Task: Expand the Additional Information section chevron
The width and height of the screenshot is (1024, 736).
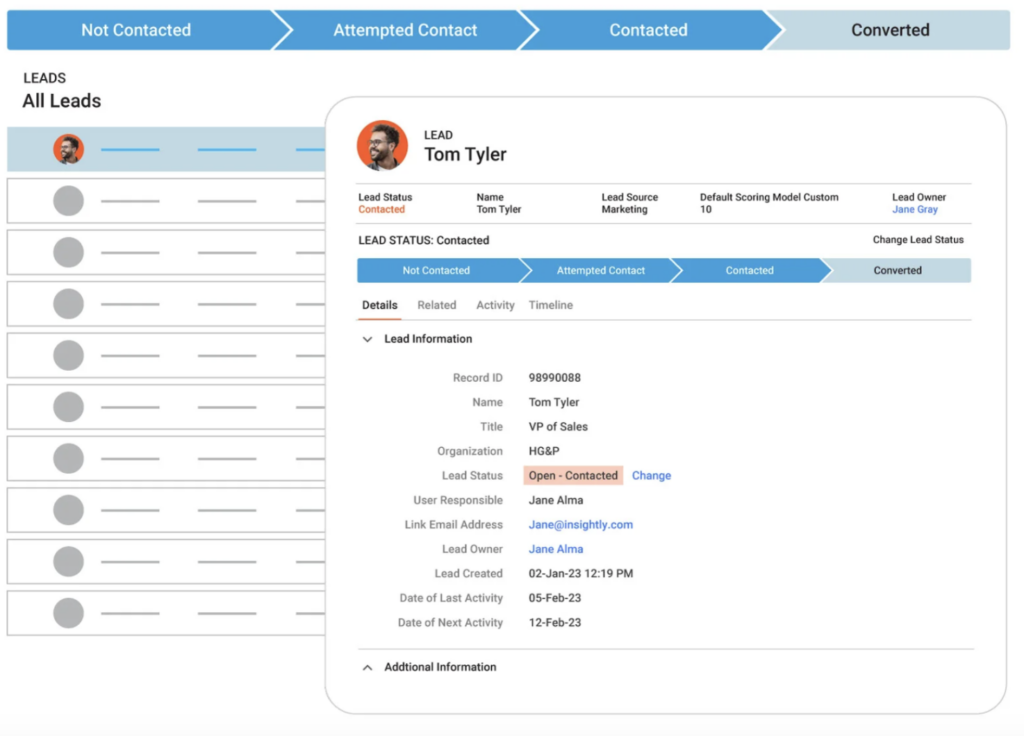Action: 367,667
